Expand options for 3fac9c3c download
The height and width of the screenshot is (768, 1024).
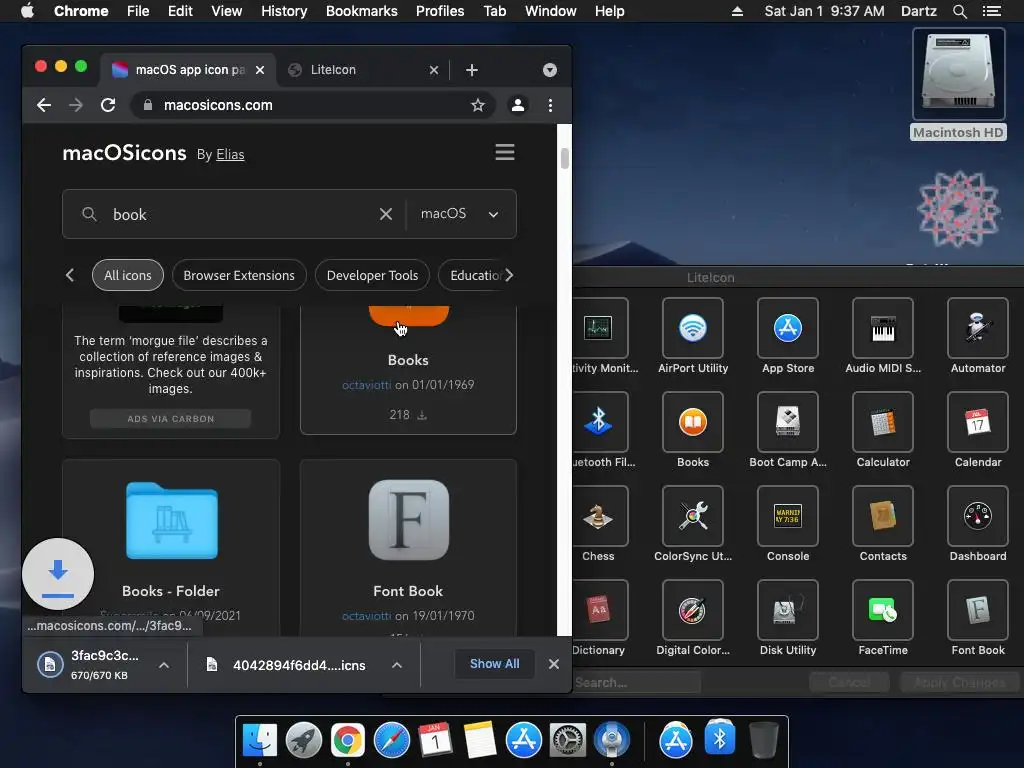[x=164, y=665]
